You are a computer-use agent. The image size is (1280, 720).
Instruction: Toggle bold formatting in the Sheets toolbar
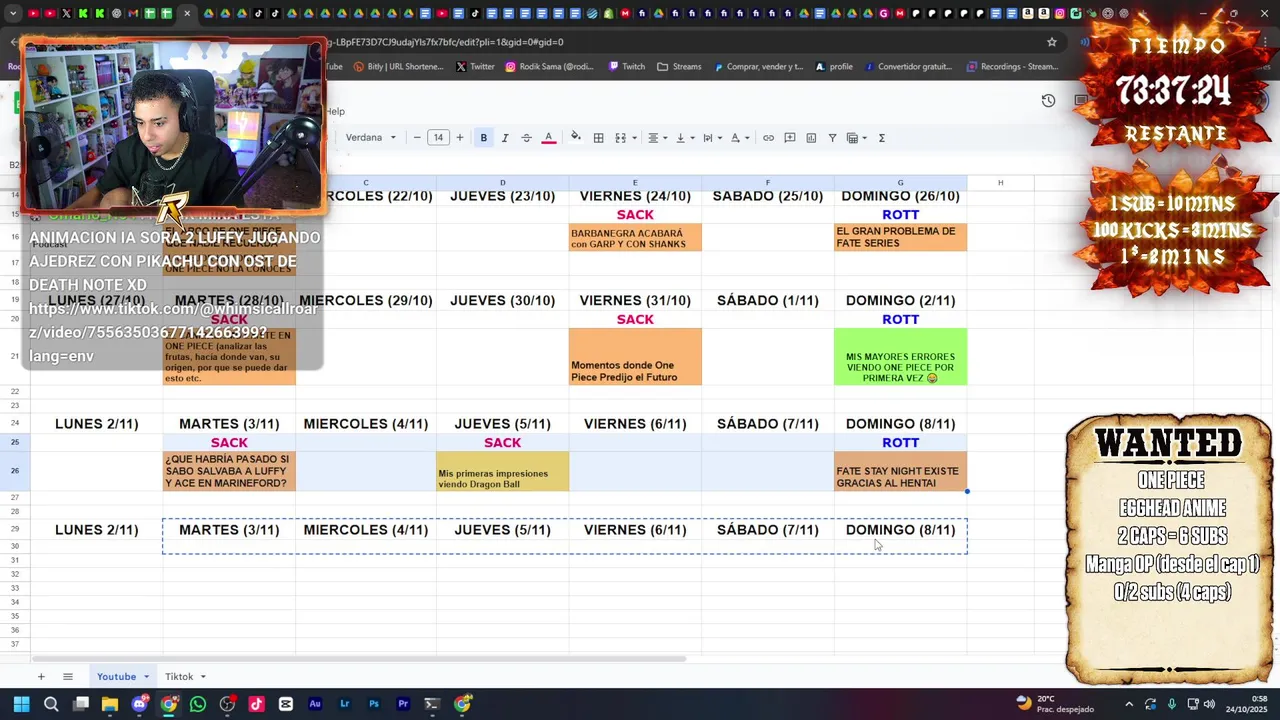(483, 138)
